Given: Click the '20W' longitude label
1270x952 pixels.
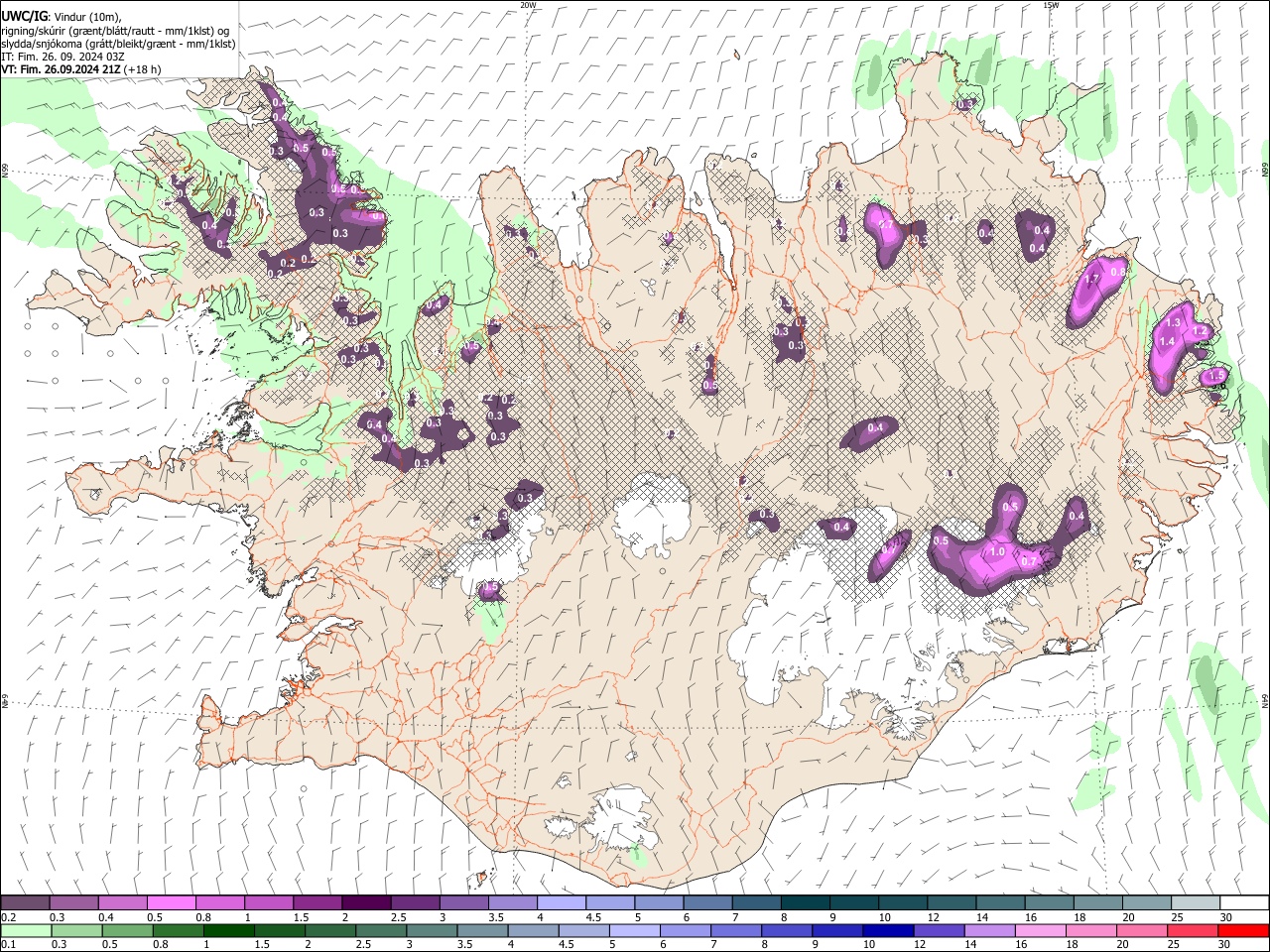Looking at the screenshot, I should tap(528, 5).
